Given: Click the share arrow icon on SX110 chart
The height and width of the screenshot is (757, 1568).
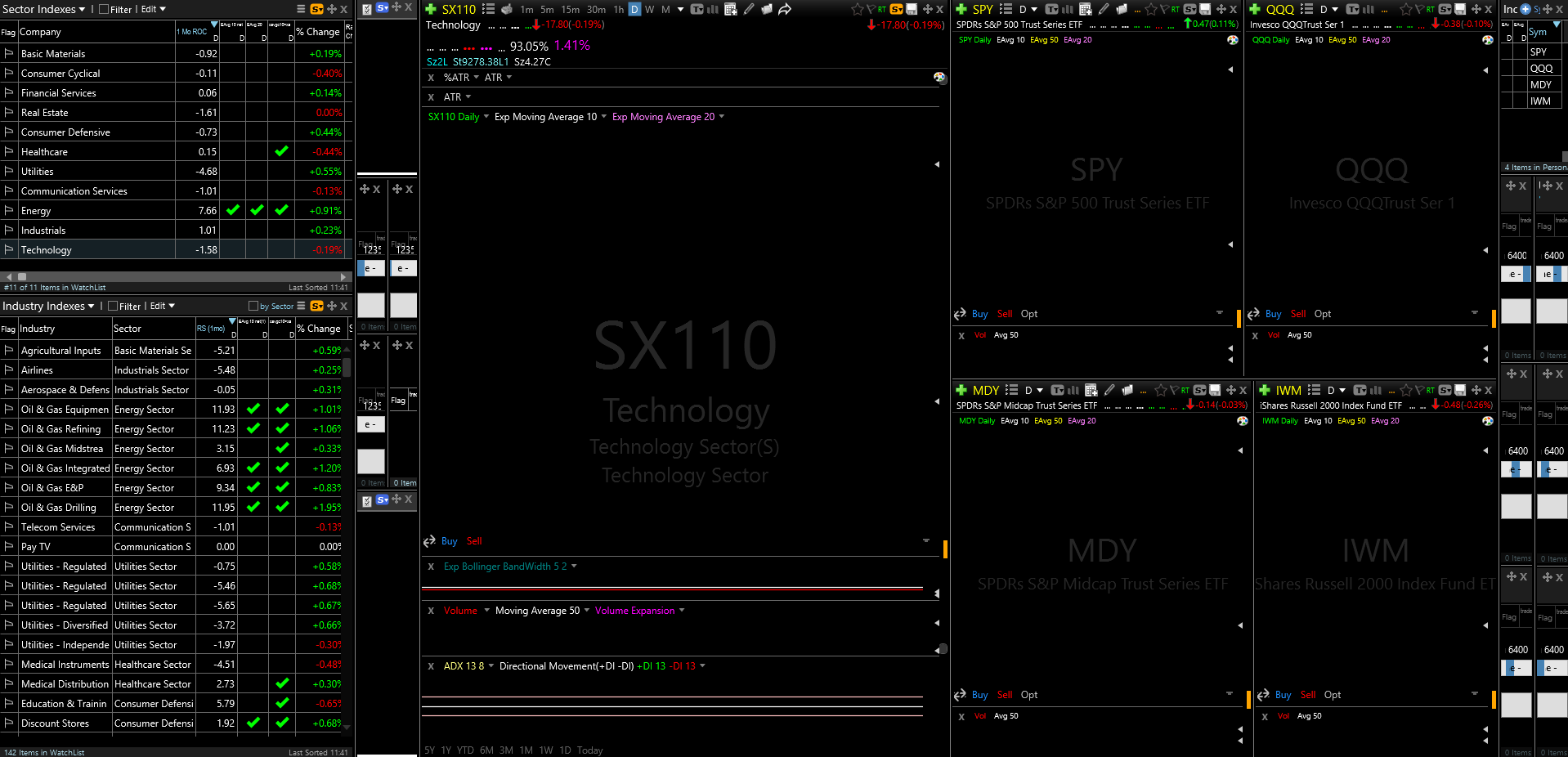Looking at the screenshot, I should 785,9.
